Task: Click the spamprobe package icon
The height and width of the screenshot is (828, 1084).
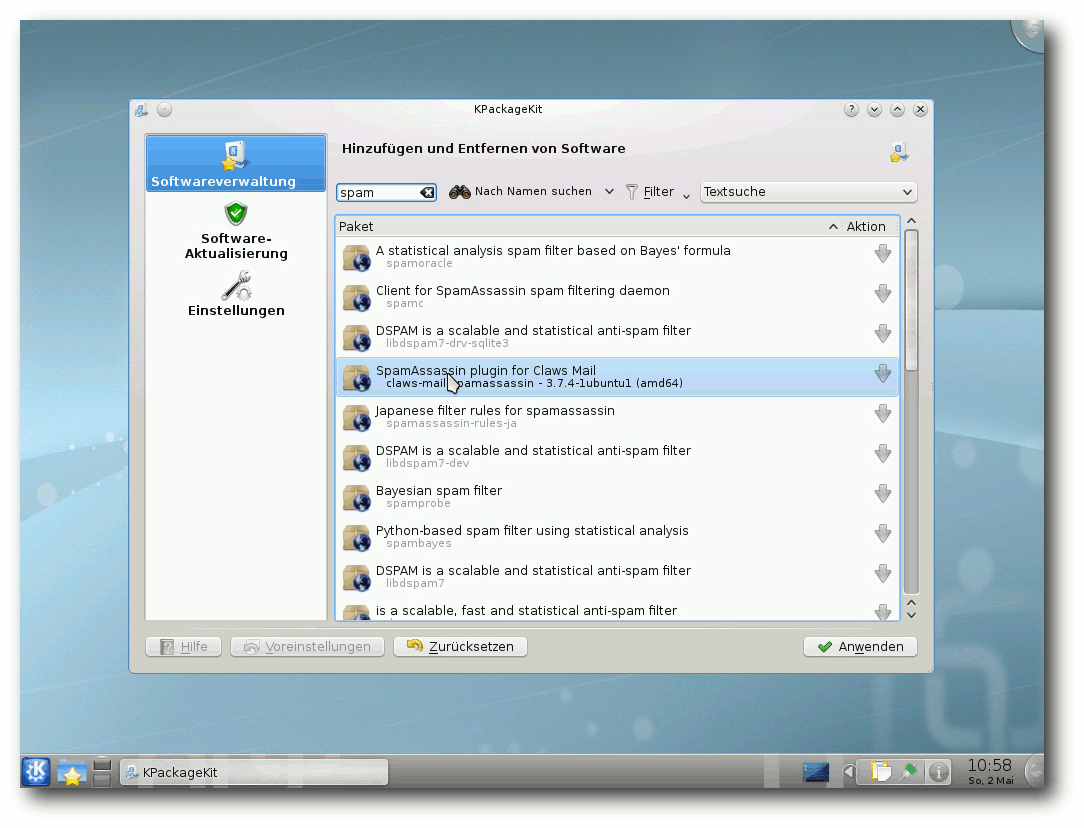Action: pyautogui.click(x=357, y=498)
